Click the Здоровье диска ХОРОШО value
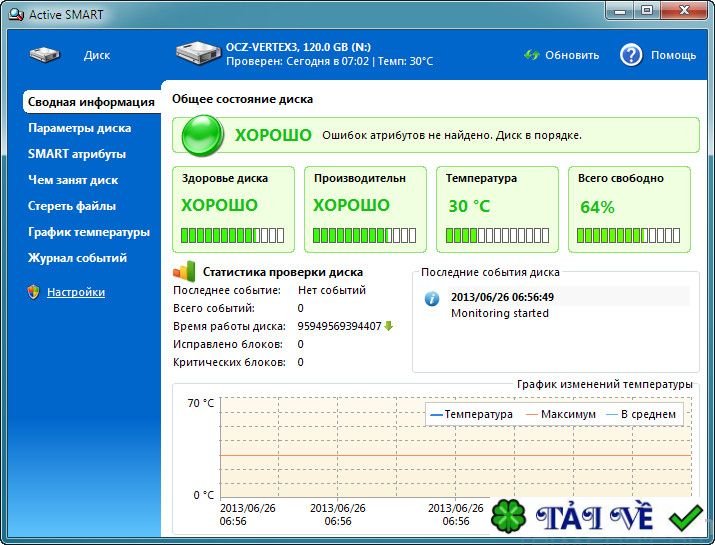The height and width of the screenshot is (545, 715). point(219,205)
